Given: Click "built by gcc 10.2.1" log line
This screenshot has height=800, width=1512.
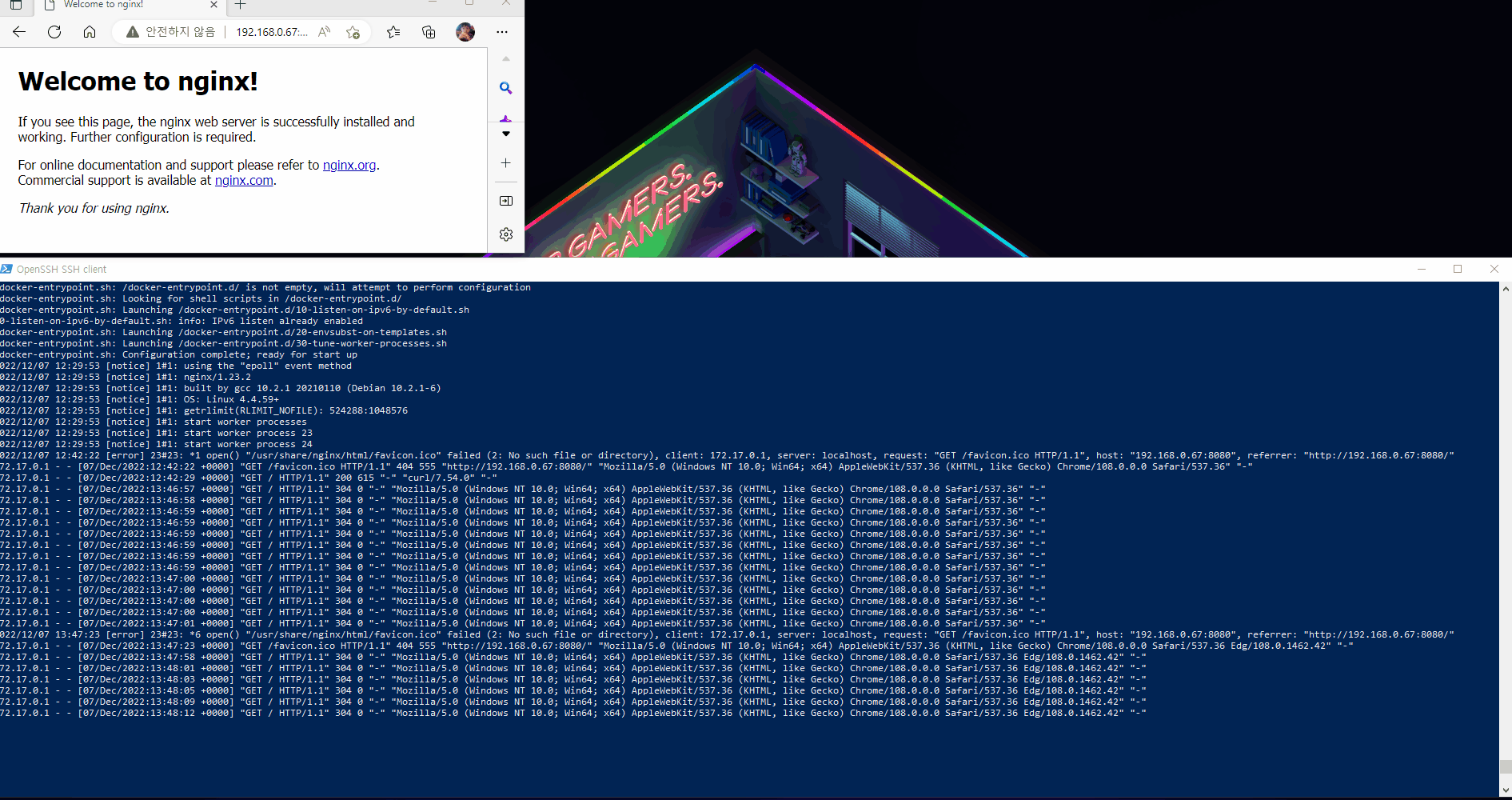Looking at the screenshot, I should [x=221, y=389].
